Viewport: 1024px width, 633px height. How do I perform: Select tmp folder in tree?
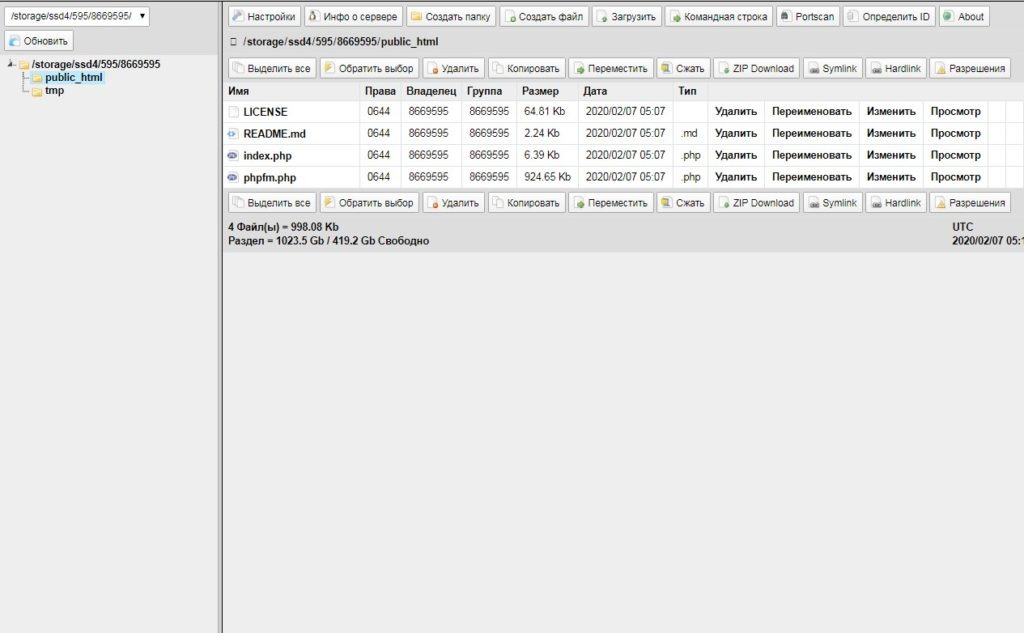(x=54, y=90)
